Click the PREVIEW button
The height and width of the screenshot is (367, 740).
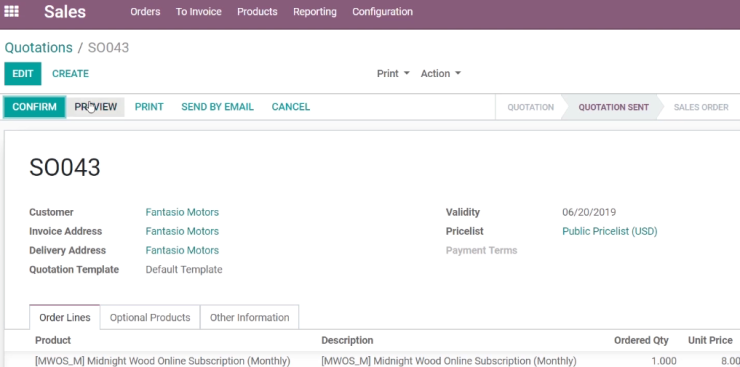coord(95,107)
